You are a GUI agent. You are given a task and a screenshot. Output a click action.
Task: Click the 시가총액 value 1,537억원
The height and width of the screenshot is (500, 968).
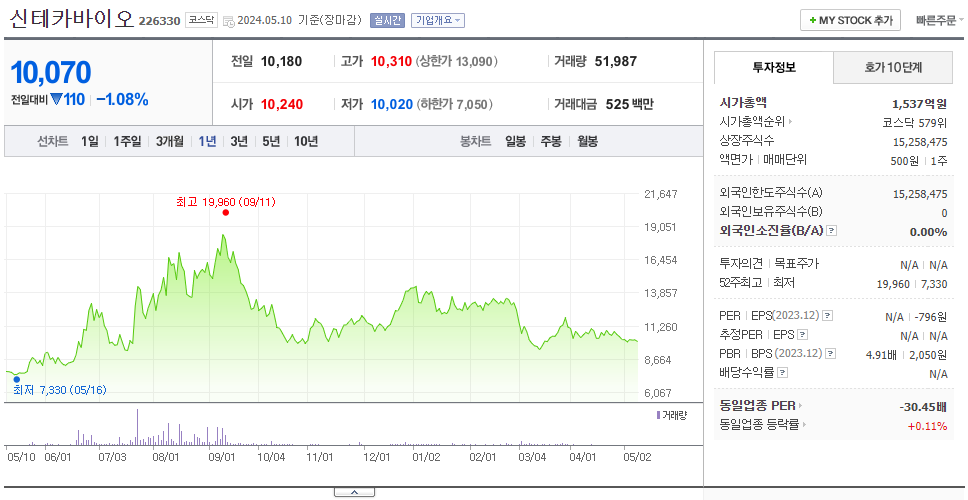[x=920, y=104]
